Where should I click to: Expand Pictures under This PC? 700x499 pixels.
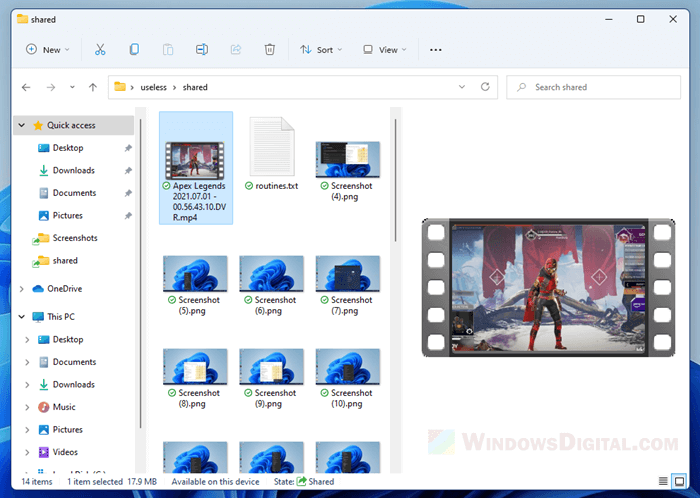point(27,429)
